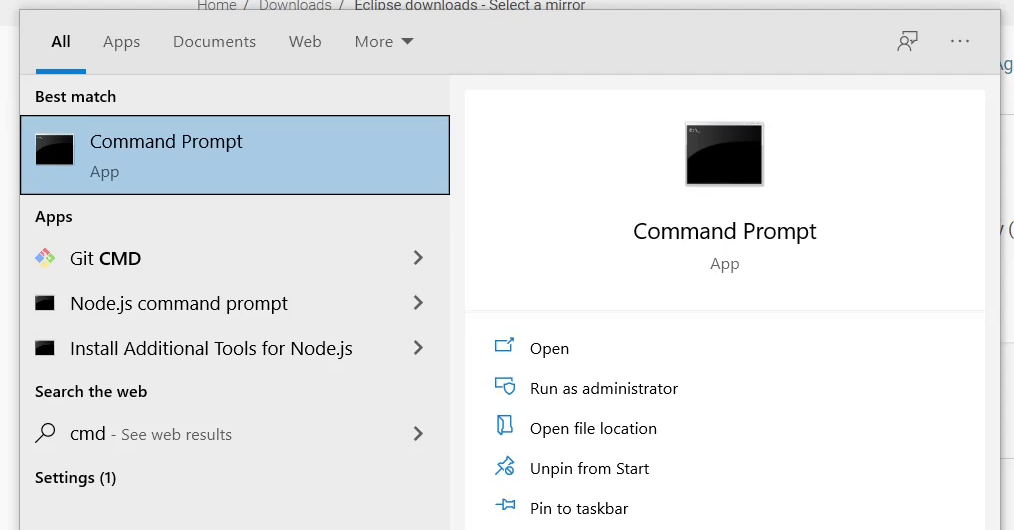Select Command Prompt best match result
The width and height of the screenshot is (1014, 530).
235,155
